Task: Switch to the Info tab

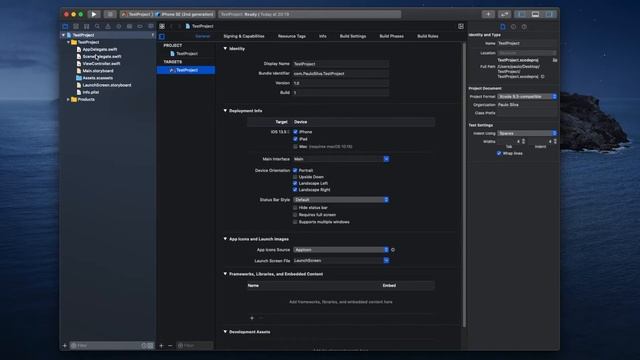Action: click(322, 36)
